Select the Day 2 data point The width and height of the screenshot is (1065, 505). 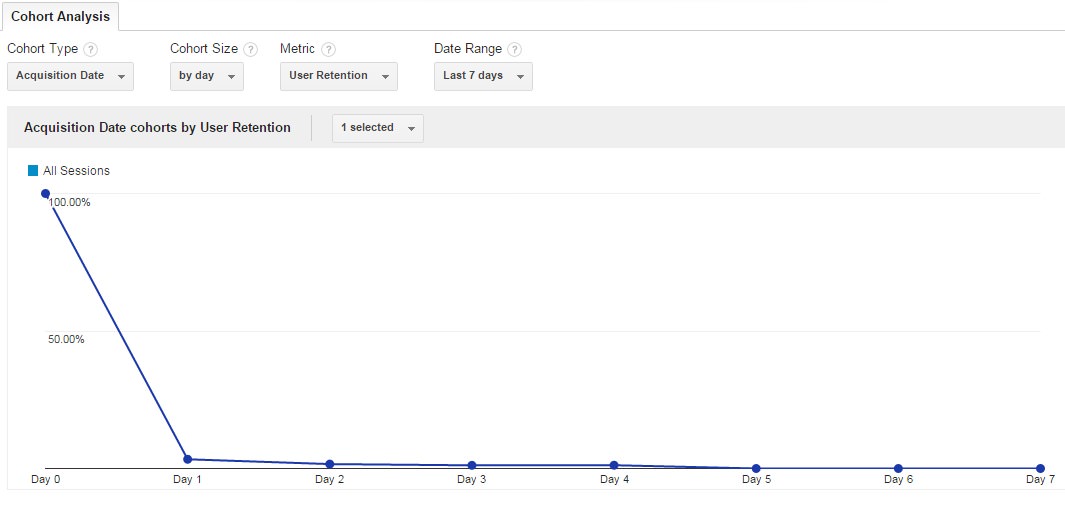pos(329,464)
